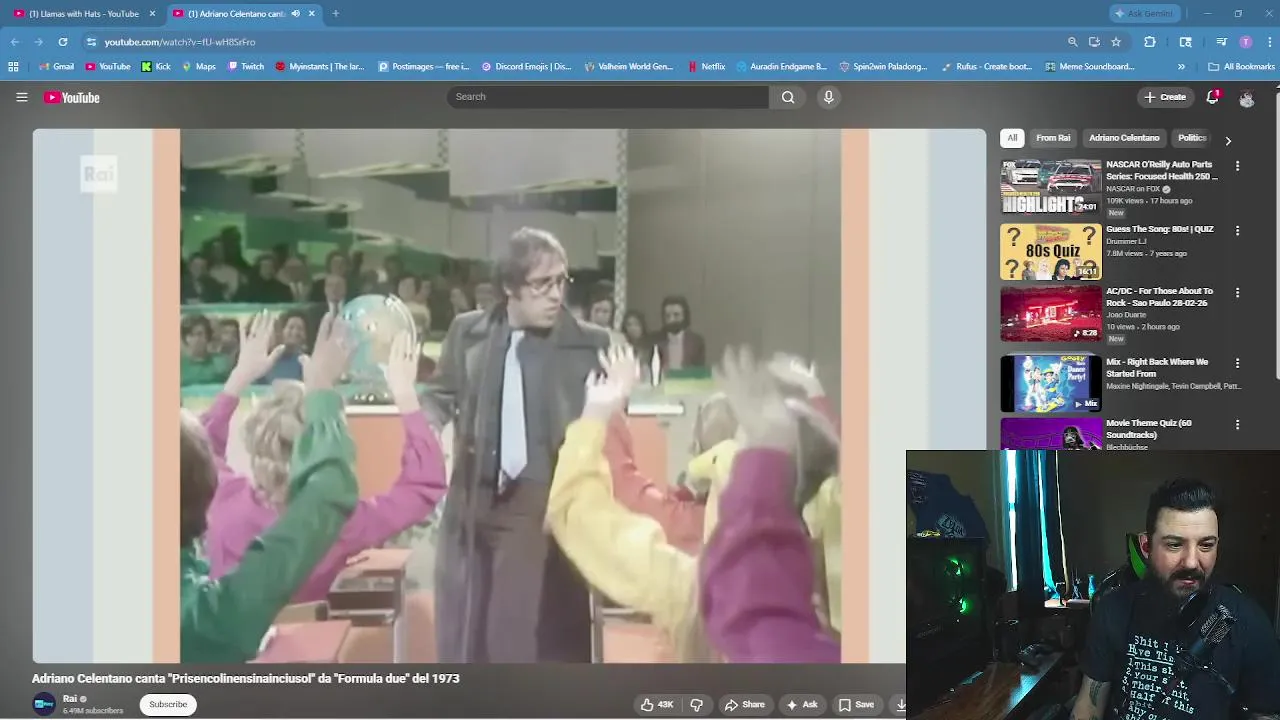This screenshot has width=1280, height=720.
Task: Open a new browser tab
Action: [x=335, y=14]
